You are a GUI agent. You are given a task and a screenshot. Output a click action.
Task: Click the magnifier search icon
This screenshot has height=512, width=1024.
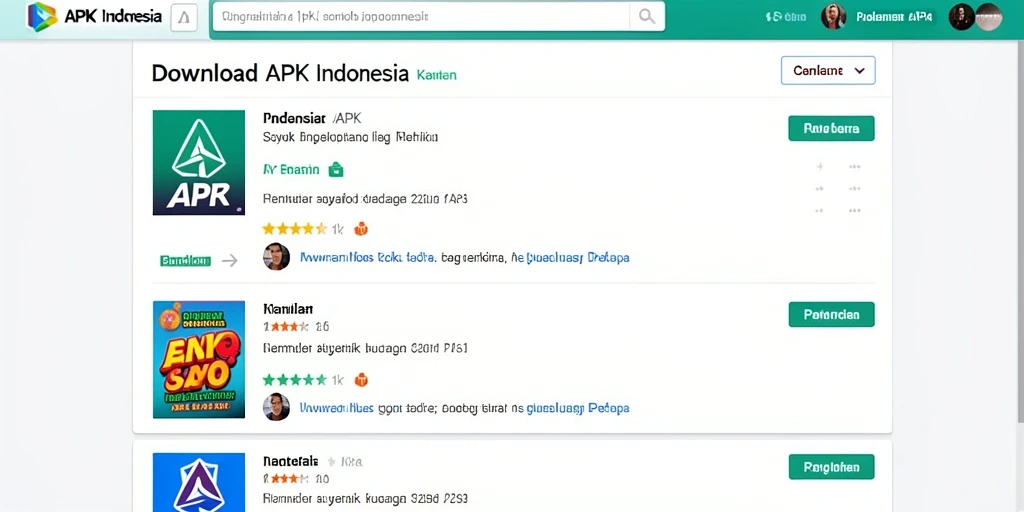tap(647, 16)
